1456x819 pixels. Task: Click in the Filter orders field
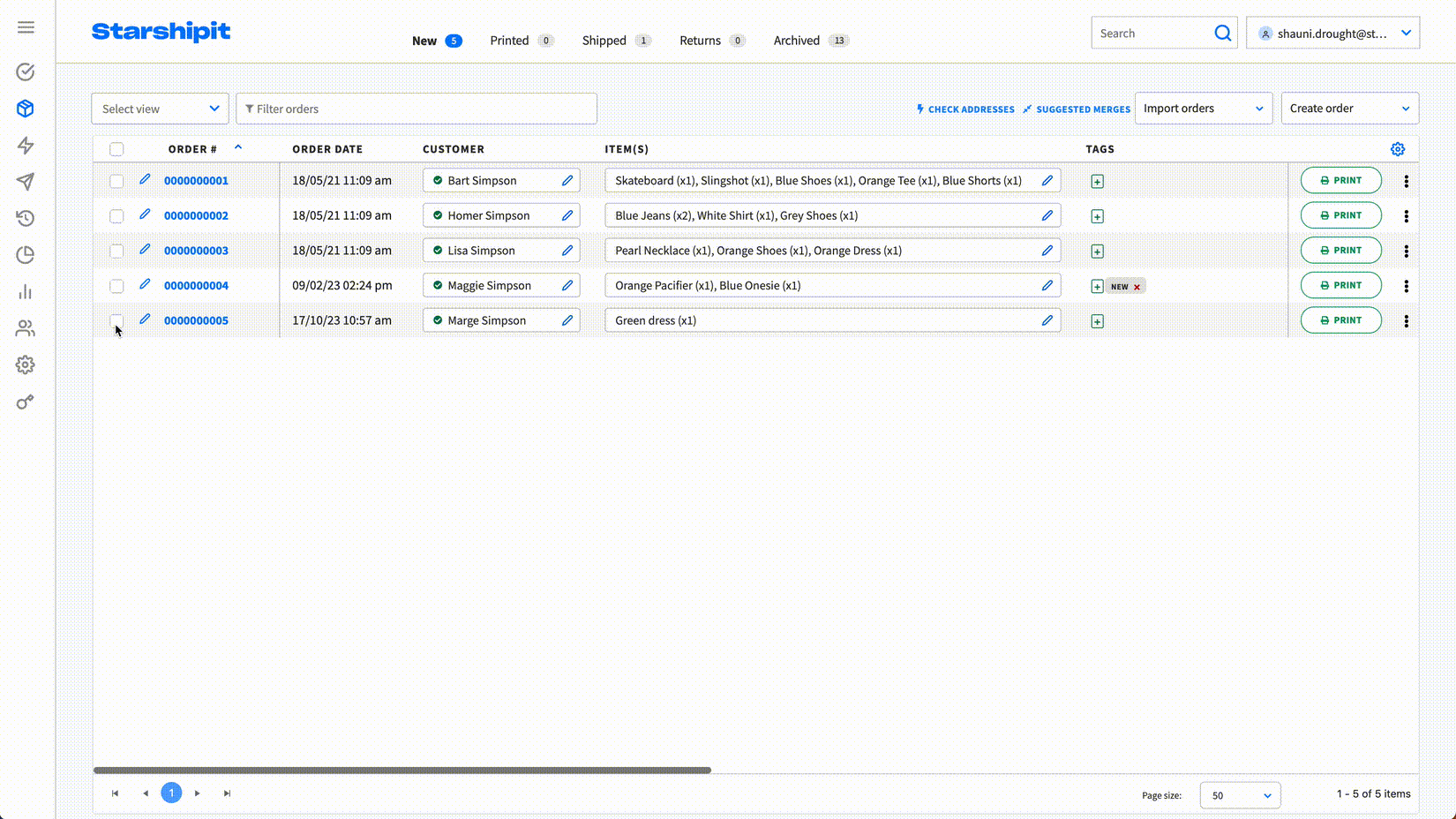click(417, 109)
